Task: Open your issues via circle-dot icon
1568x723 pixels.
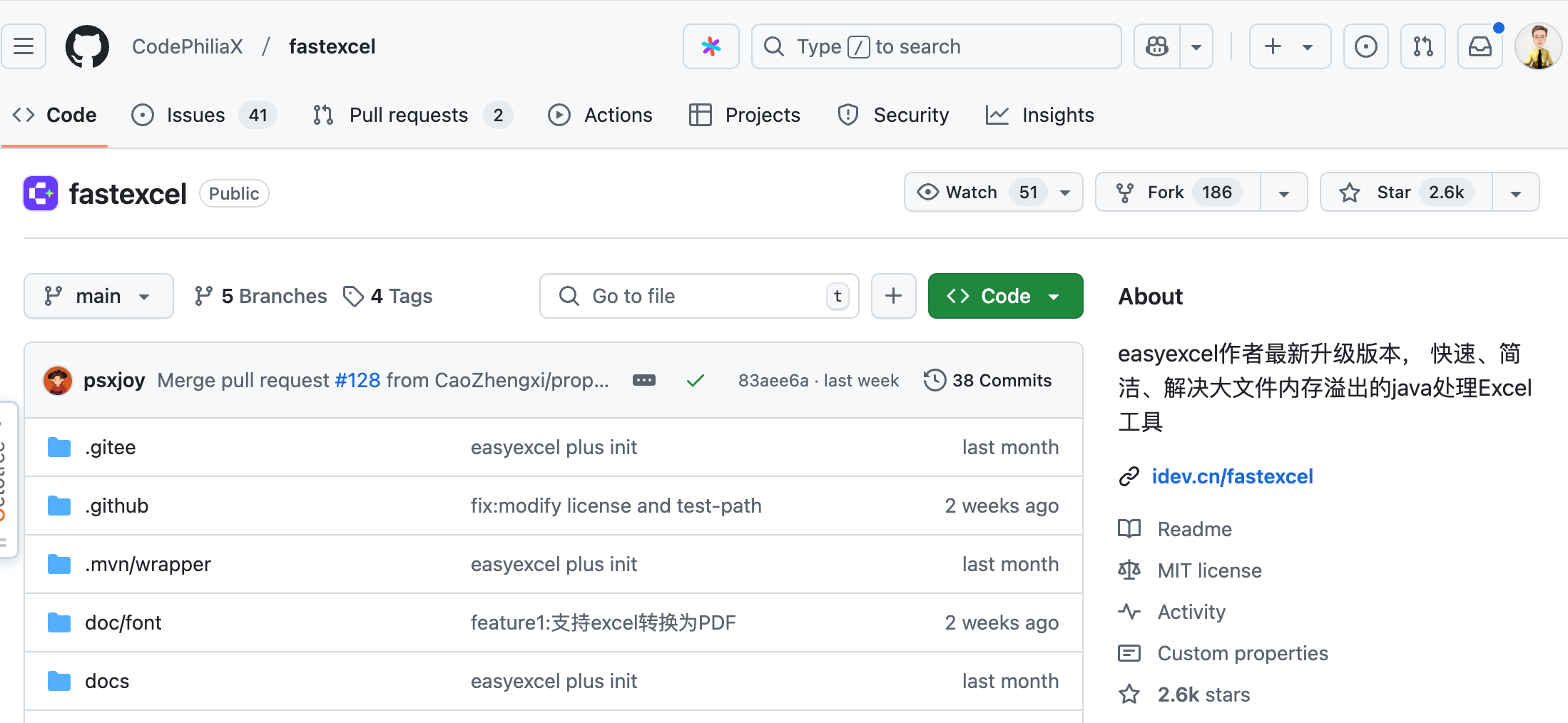Action: [x=1365, y=46]
